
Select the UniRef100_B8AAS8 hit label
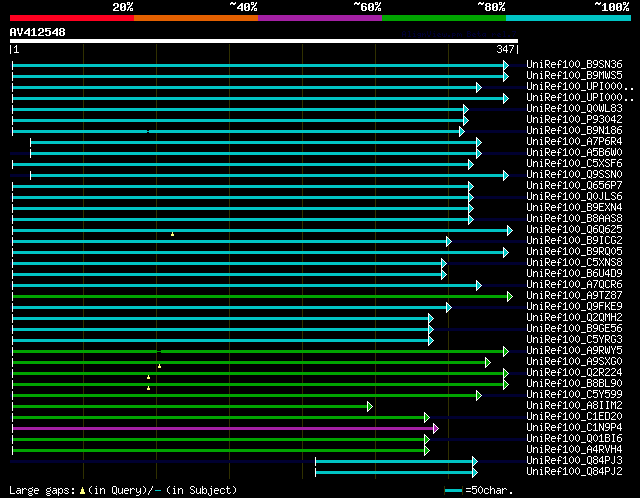[574, 219]
